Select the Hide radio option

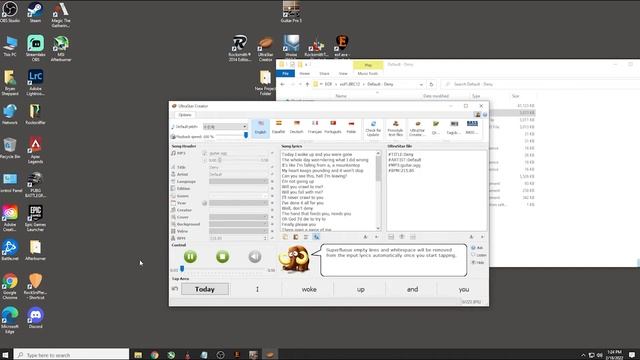pyautogui.click(x=478, y=262)
